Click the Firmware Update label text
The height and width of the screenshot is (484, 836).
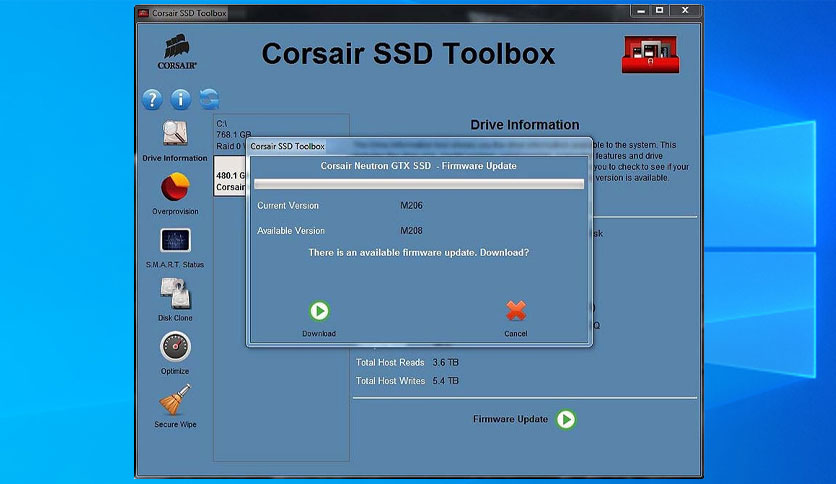pos(510,419)
